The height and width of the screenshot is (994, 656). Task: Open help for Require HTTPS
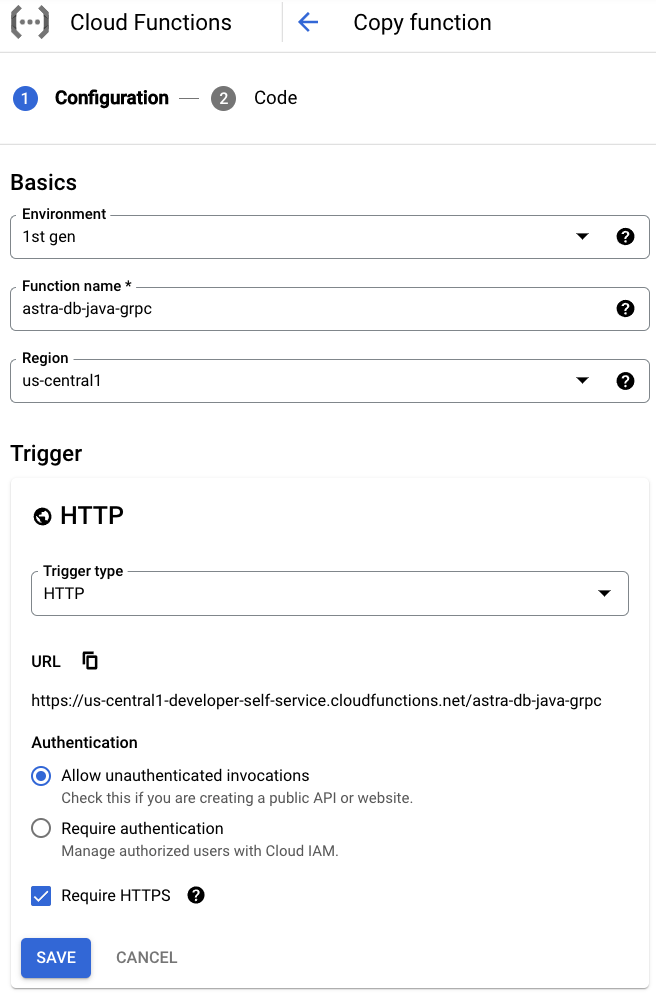point(196,895)
